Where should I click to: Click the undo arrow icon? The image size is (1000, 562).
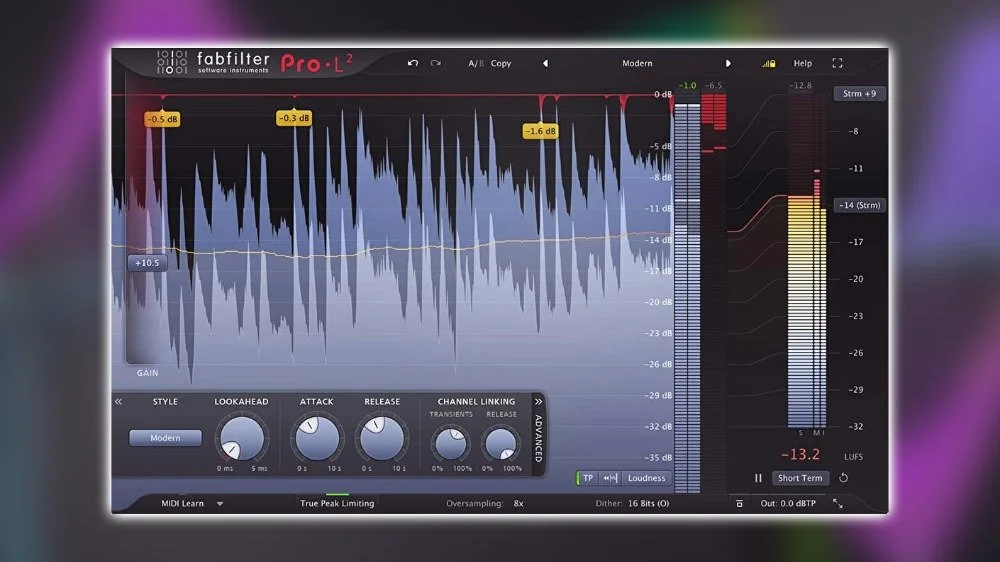point(413,63)
